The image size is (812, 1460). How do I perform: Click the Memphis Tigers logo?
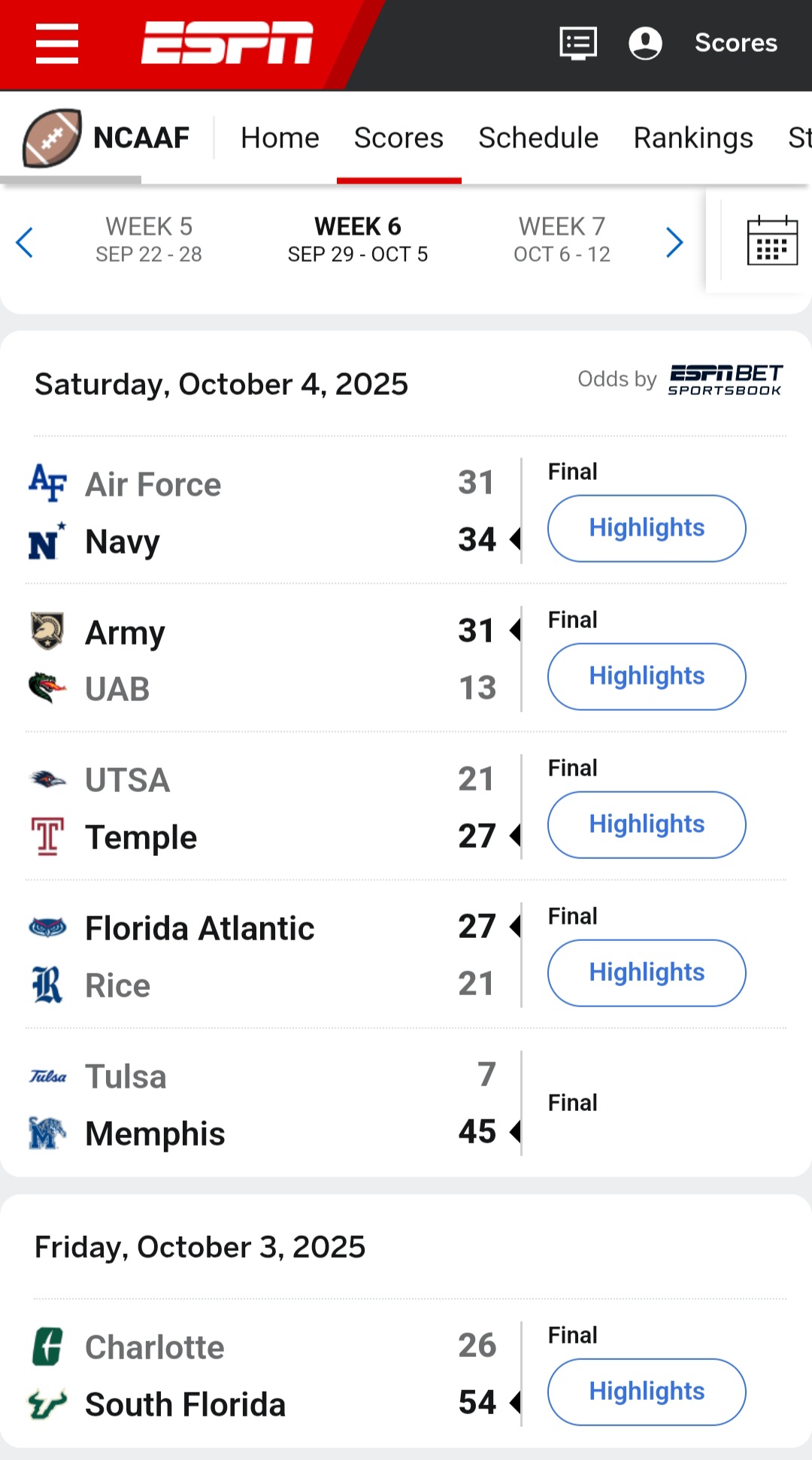pyautogui.click(x=47, y=1133)
